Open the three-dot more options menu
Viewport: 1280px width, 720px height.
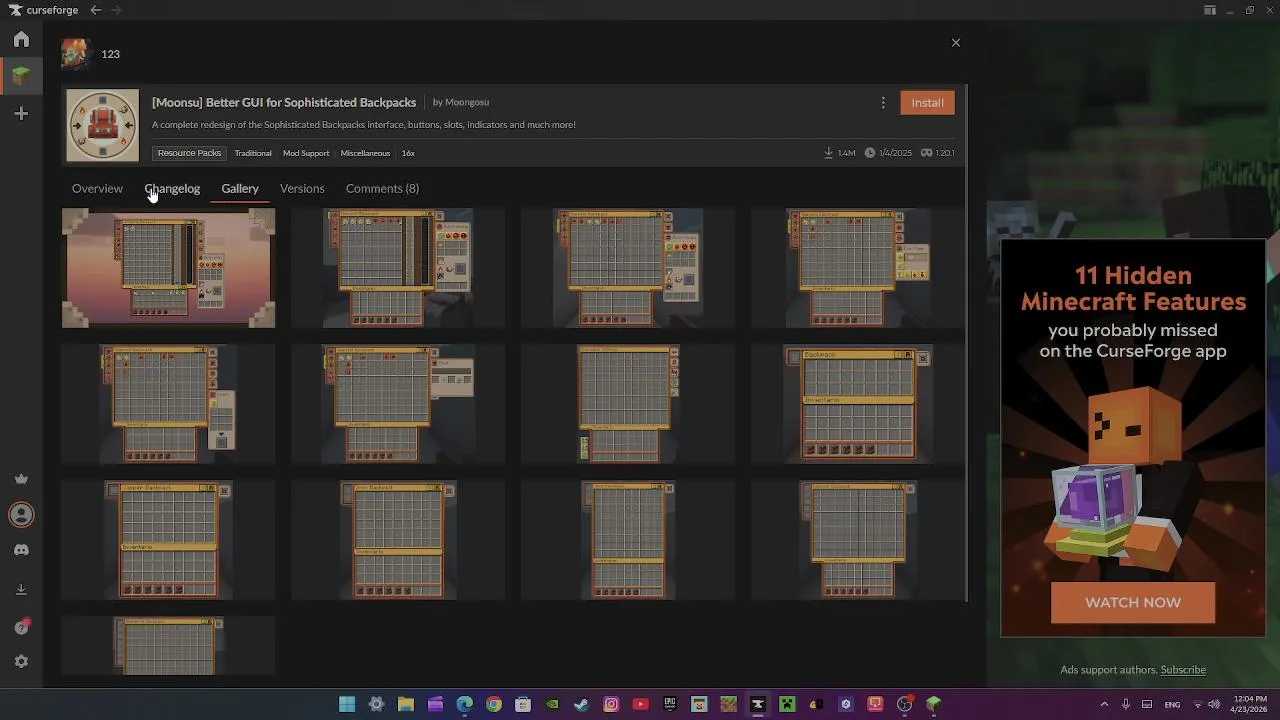[x=883, y=103]
